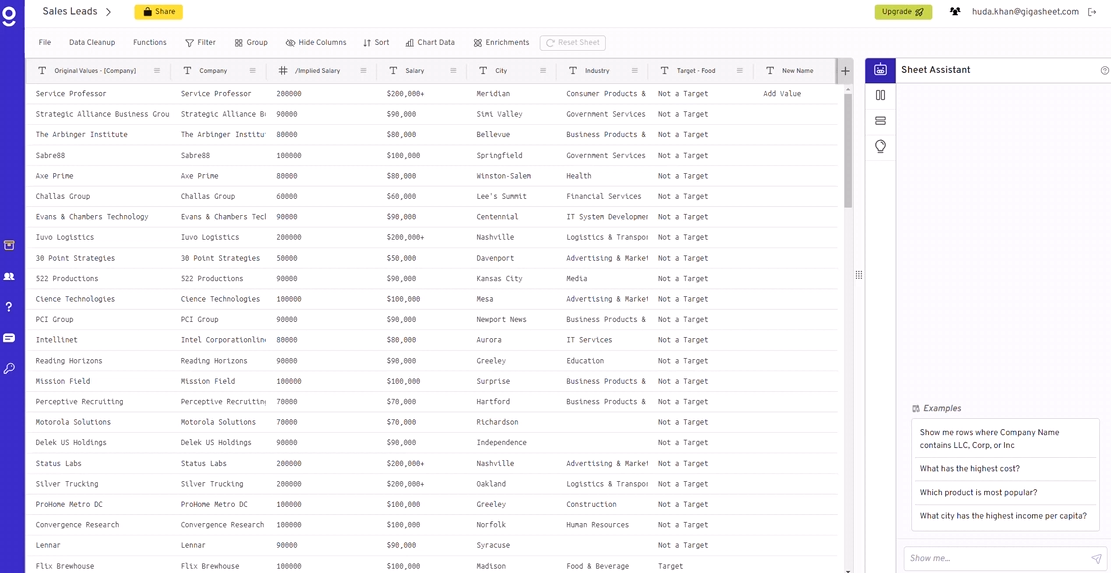Image resolution: width=1111 pixels, height=573 pixels.
Task: Open the Gigasheet logo home icon
Action: click(9, 16)
